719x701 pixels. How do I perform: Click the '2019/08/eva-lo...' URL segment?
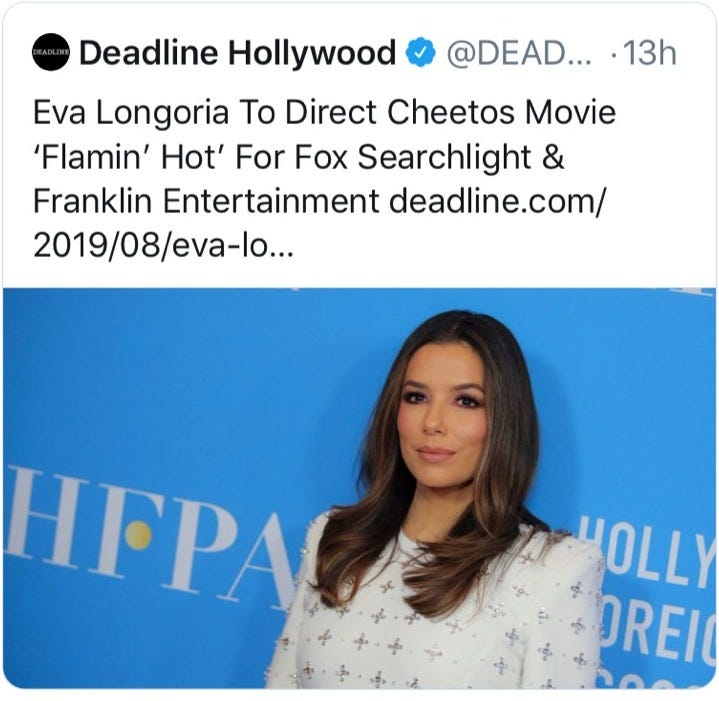pyautogui.click(x=163, y=246)
